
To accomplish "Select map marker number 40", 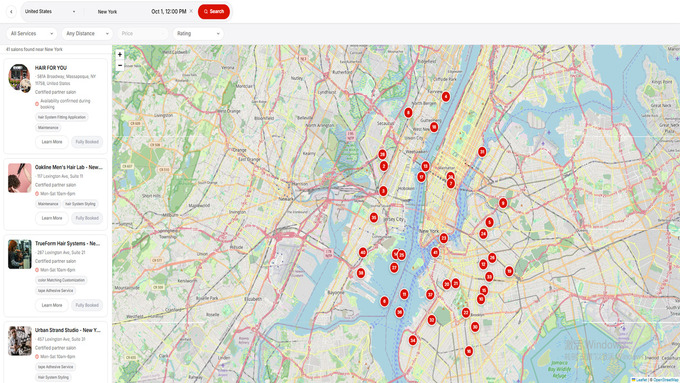I will [363, 252].
